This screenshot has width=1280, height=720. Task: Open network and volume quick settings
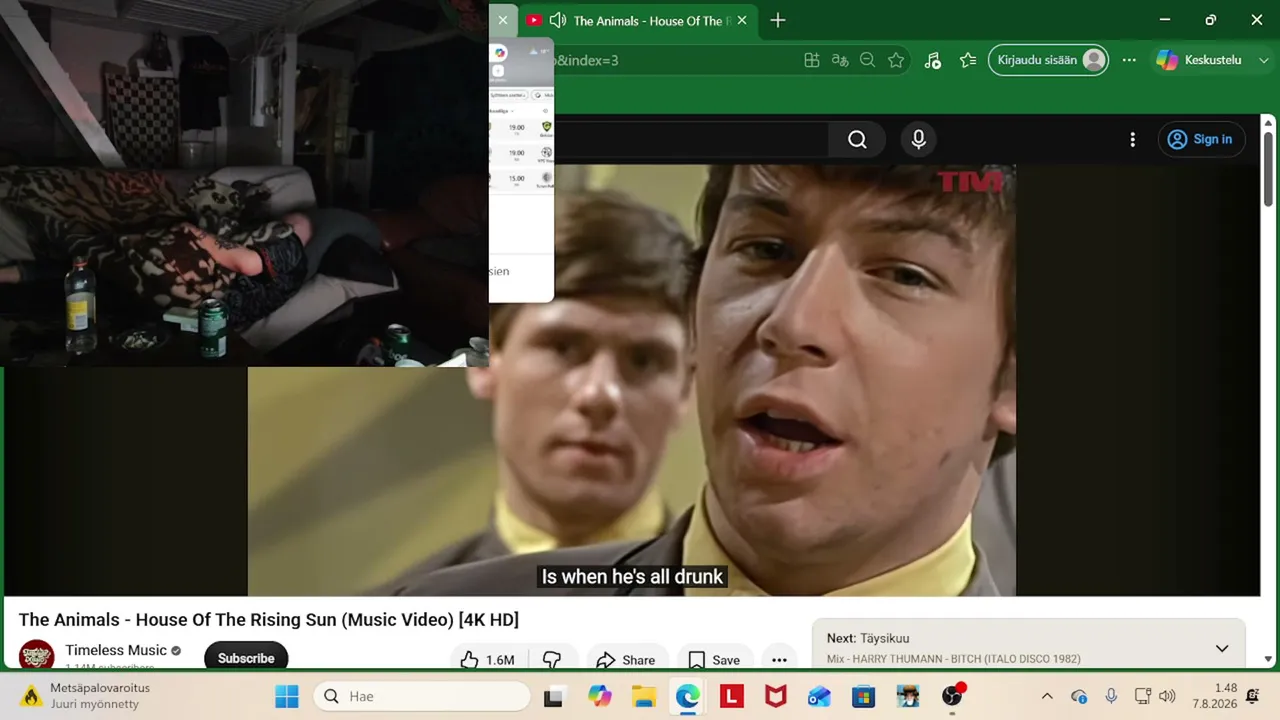pos(1155,696)
